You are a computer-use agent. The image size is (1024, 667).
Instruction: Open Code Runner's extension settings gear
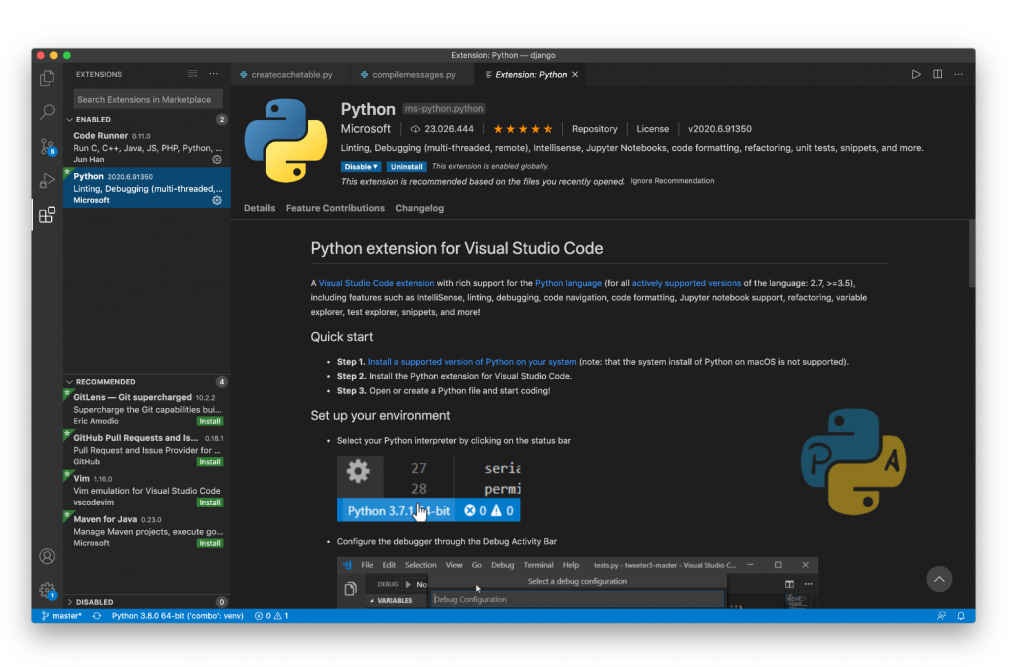pyautogui.click(x=214, y=159)
